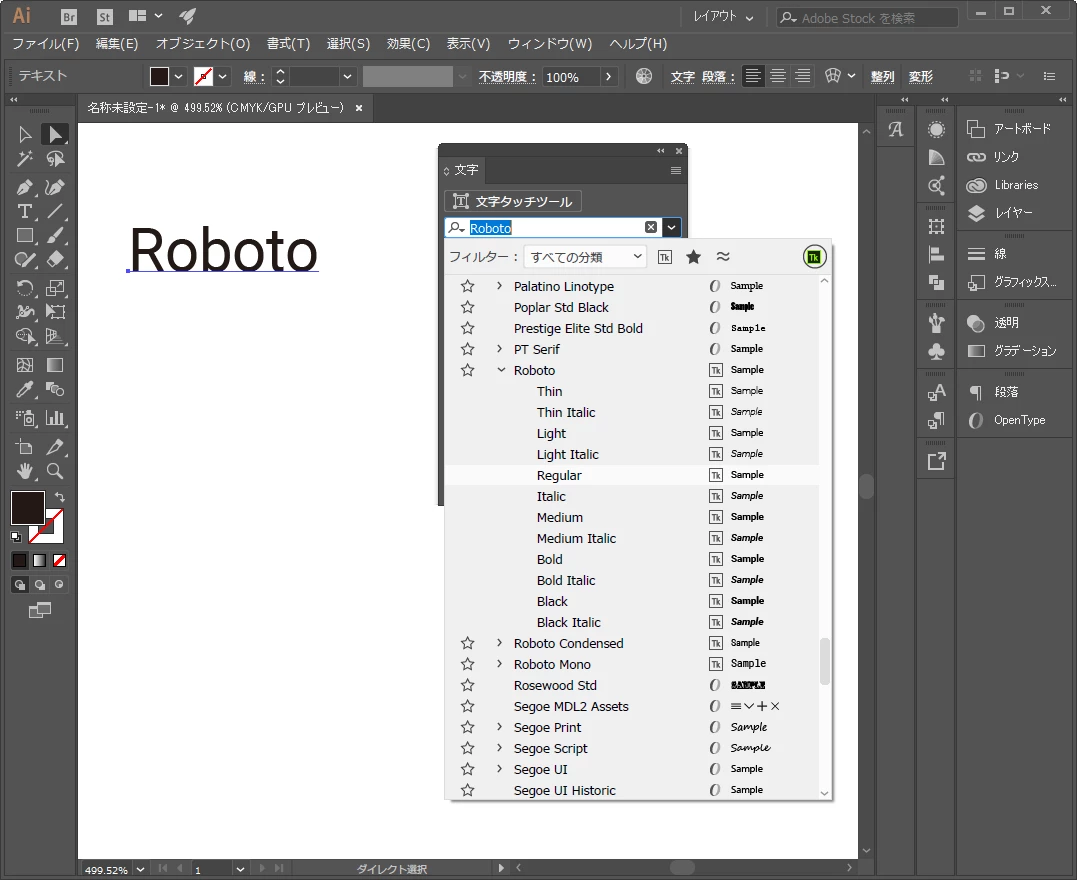Favorite the Roboto family star

coord(468,370)
